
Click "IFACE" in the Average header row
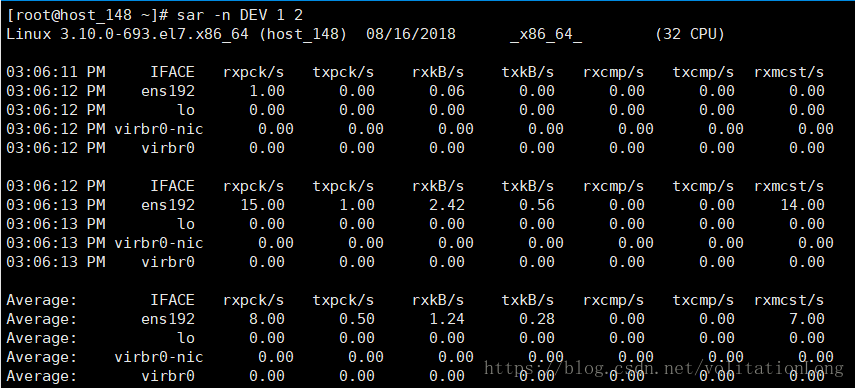point(172,300)
